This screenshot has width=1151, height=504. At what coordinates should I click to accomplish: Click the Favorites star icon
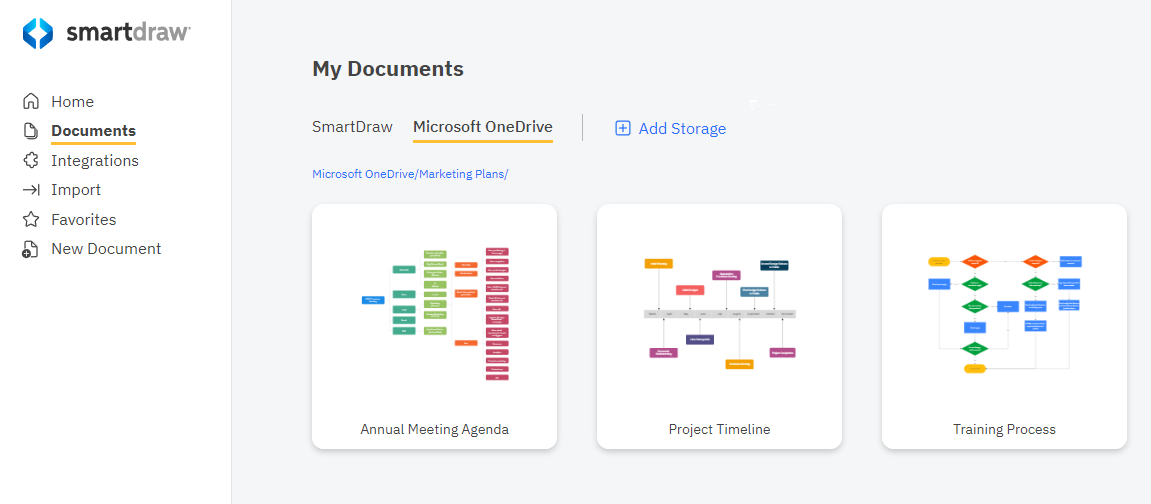point(31,219)
